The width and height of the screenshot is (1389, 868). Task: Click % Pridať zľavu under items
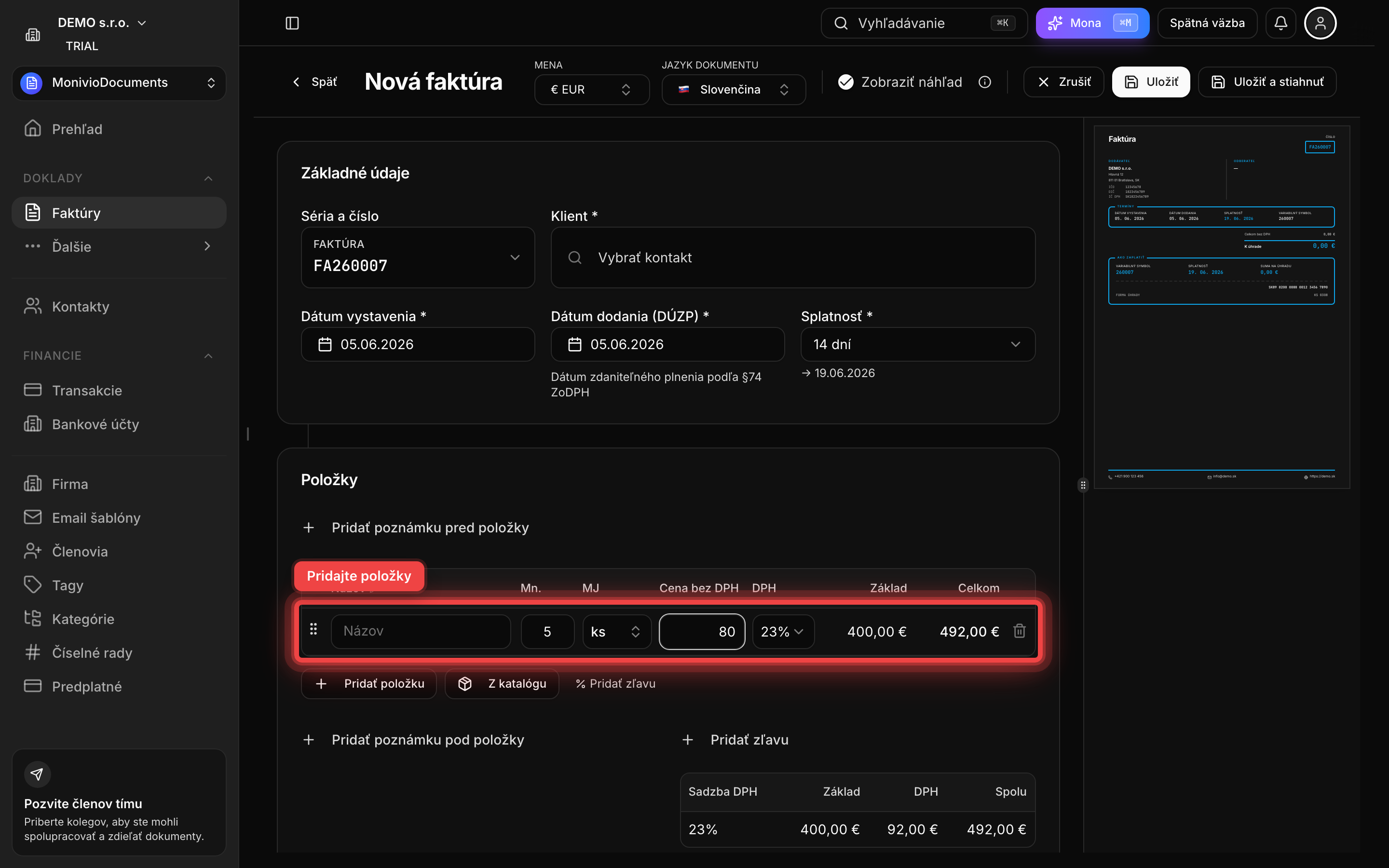615,684
